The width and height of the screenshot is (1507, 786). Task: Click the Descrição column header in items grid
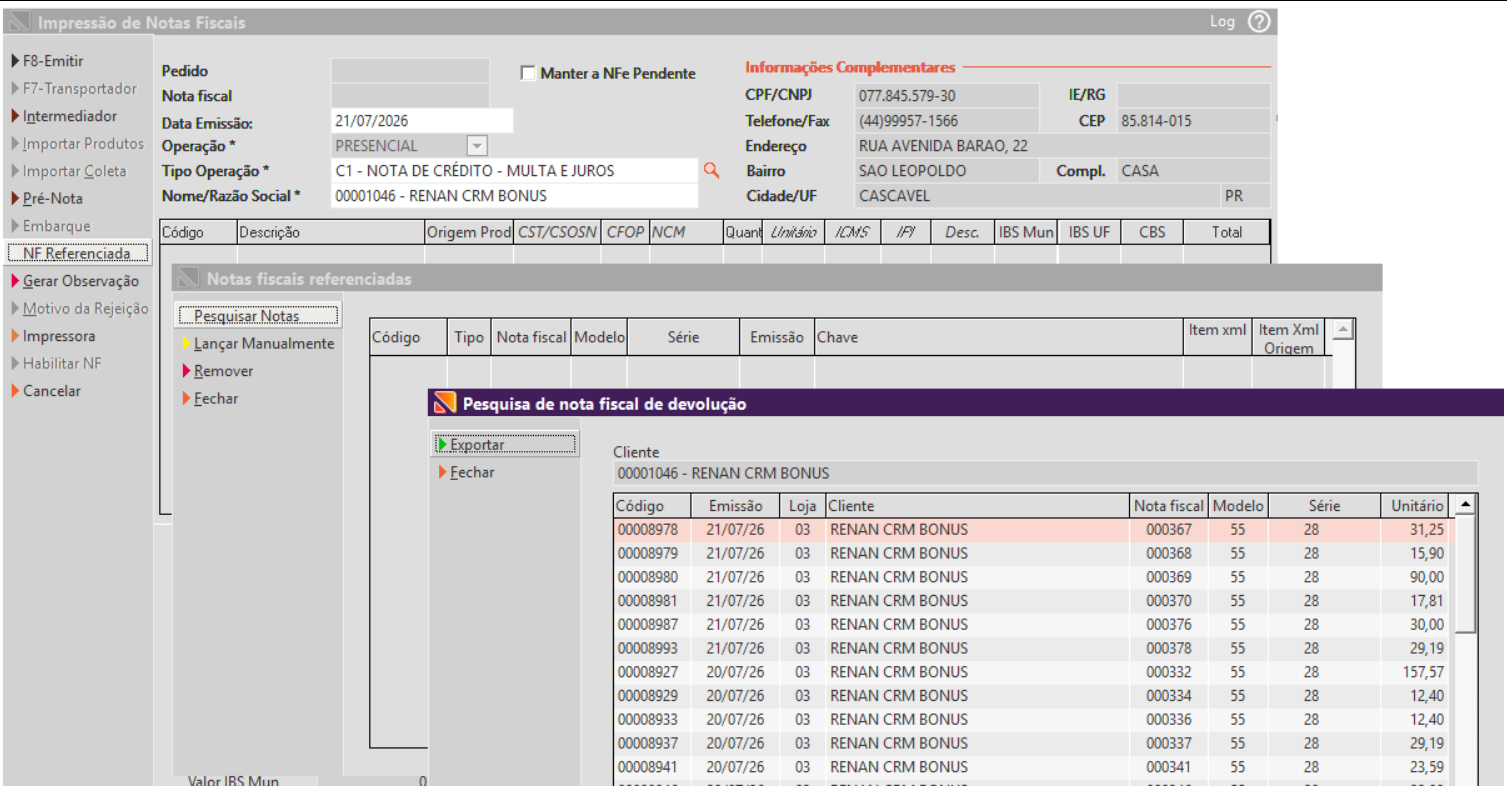[331, 232]
